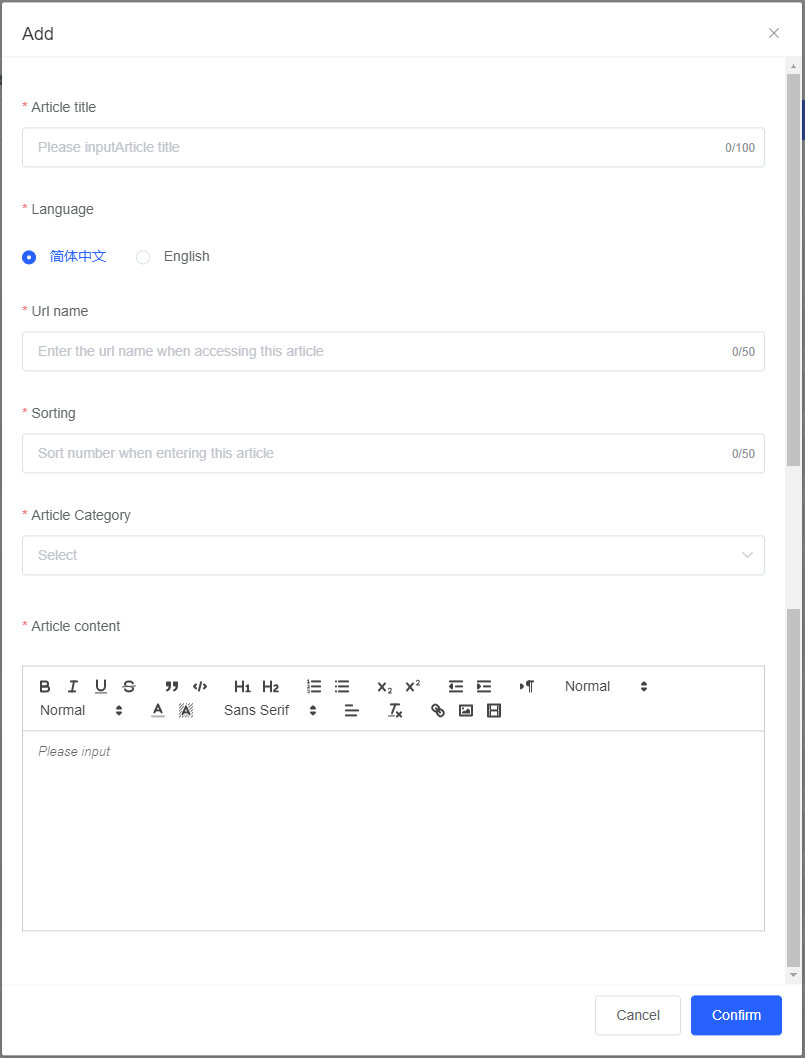Insert an ordered numbered list
The image size is (805, 1058).
[x=314, y=686]
